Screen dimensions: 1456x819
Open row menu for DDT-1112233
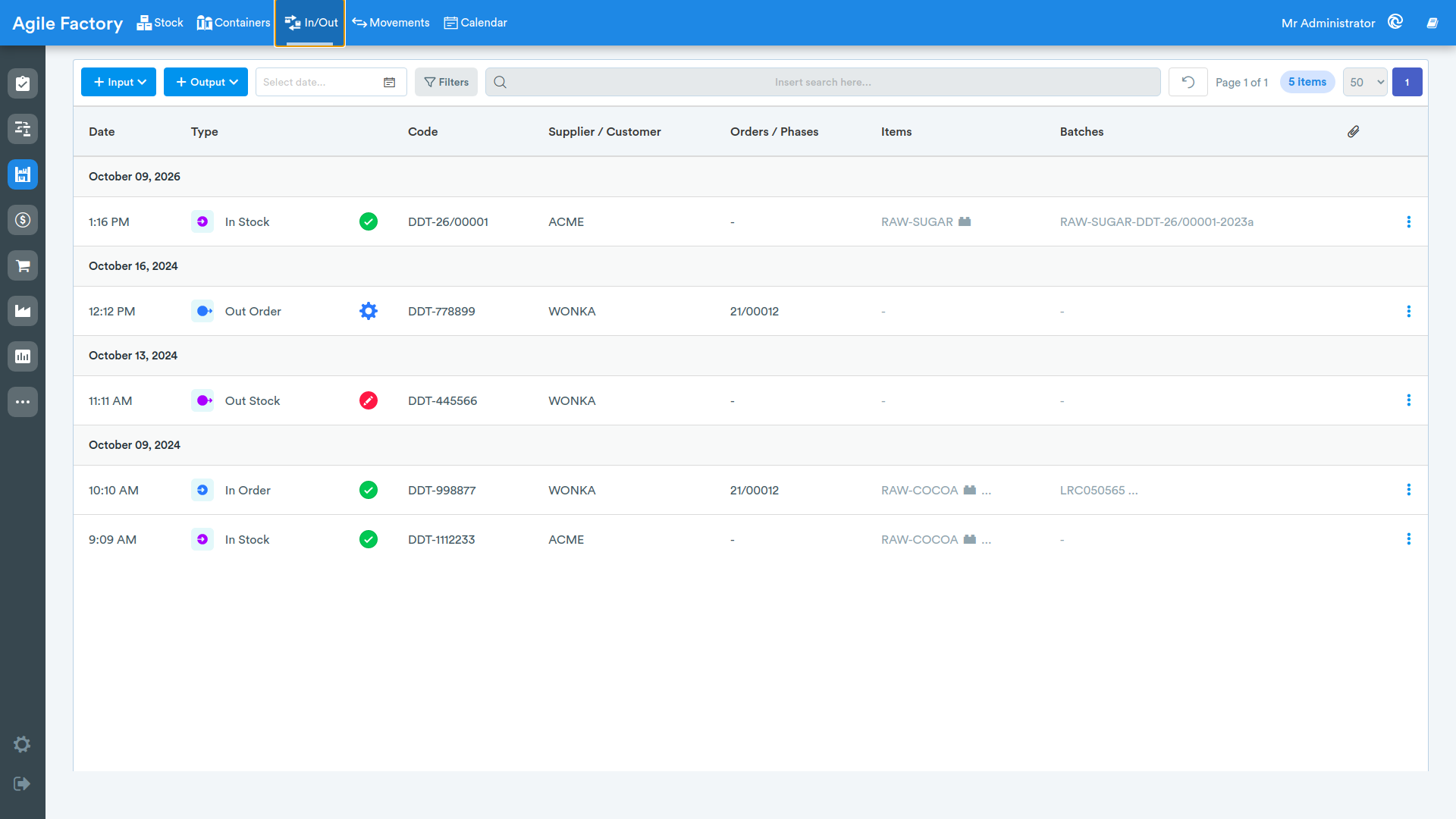(x=1409, y=539)
